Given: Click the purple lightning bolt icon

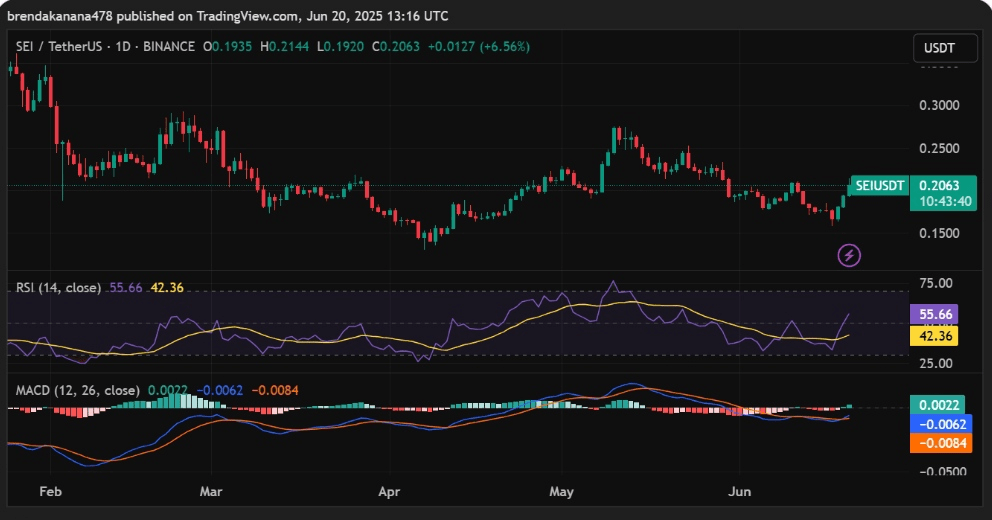Looking at the screenshot, I should (x=849, y=255).
